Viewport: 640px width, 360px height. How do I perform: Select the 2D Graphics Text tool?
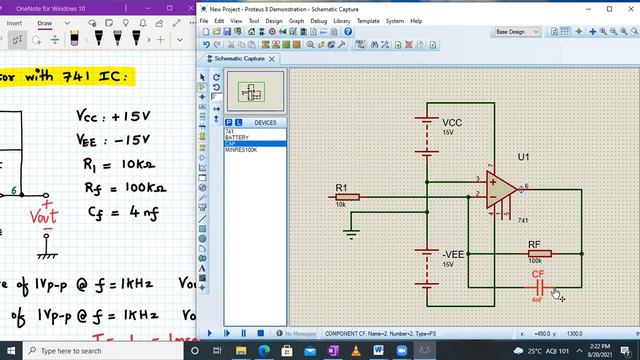[x=202, y=269]
